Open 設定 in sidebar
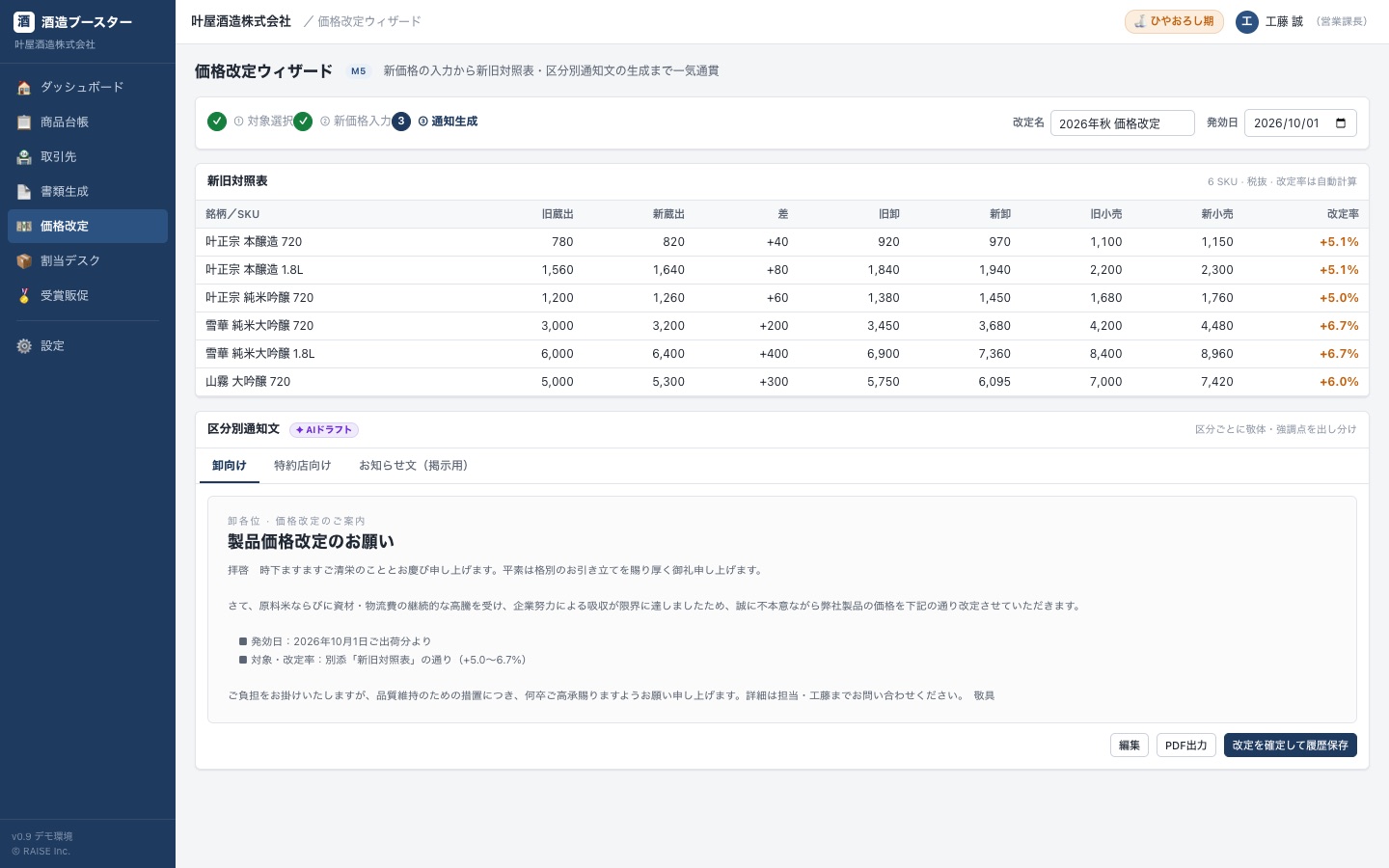The image size is (1389, 868). click(x=88, y=346)
